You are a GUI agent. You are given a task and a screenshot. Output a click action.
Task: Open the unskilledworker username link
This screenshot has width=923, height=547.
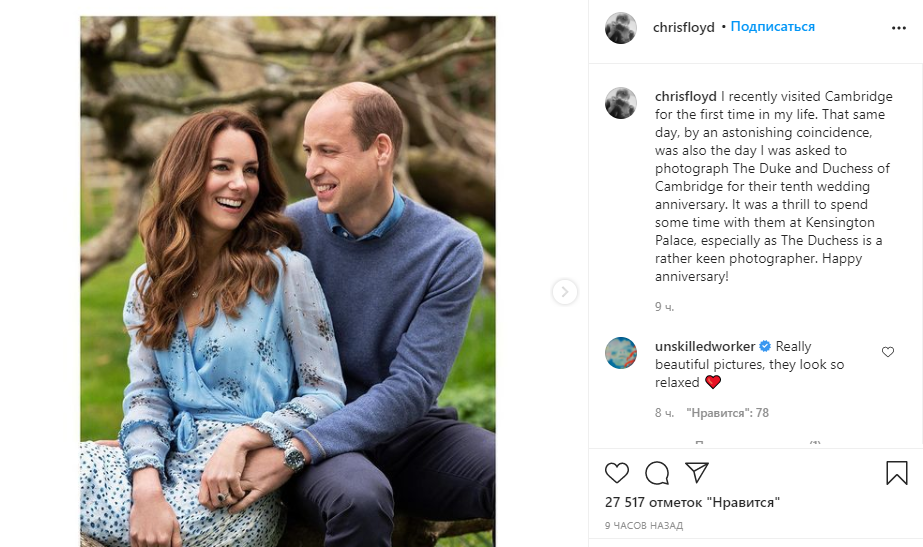(x=705, y=346)
